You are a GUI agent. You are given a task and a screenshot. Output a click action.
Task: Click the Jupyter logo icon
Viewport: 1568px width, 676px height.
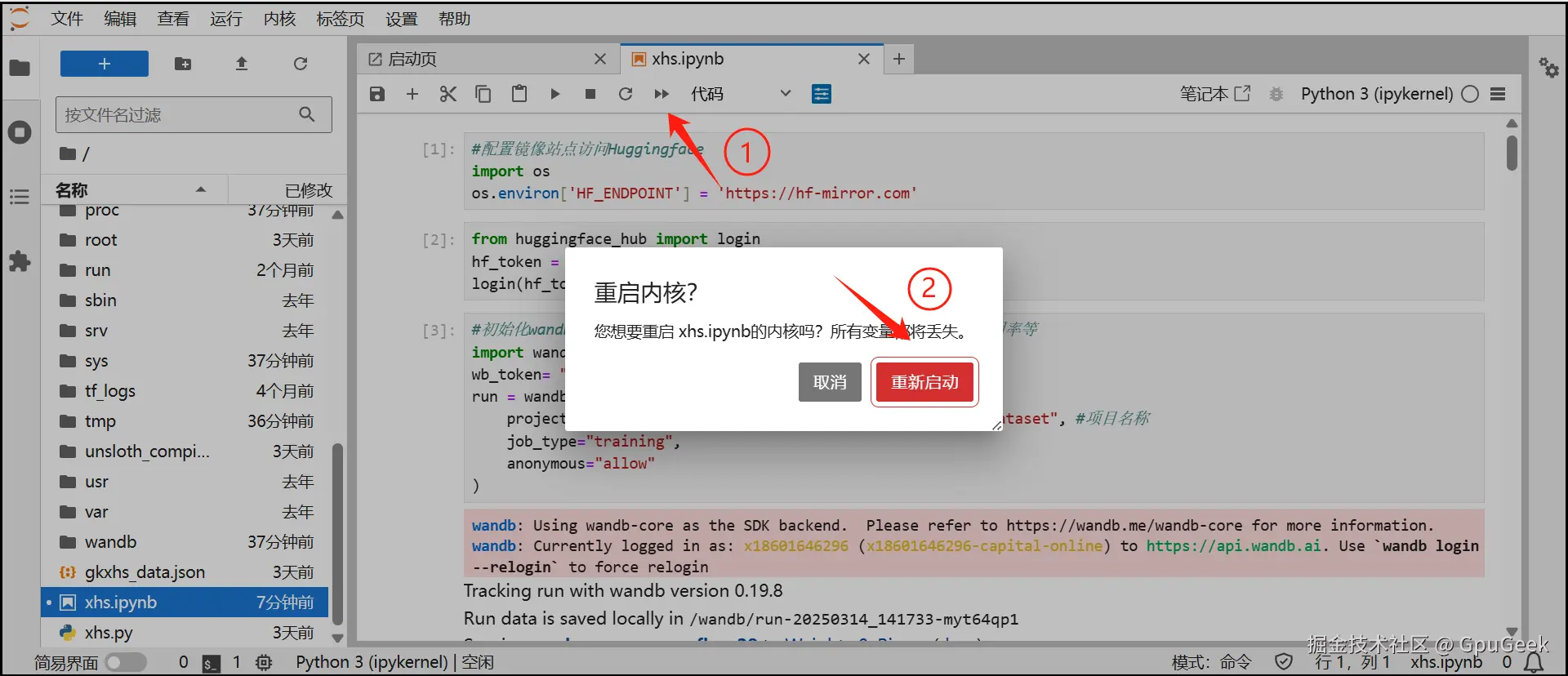(x=20, y=18)
